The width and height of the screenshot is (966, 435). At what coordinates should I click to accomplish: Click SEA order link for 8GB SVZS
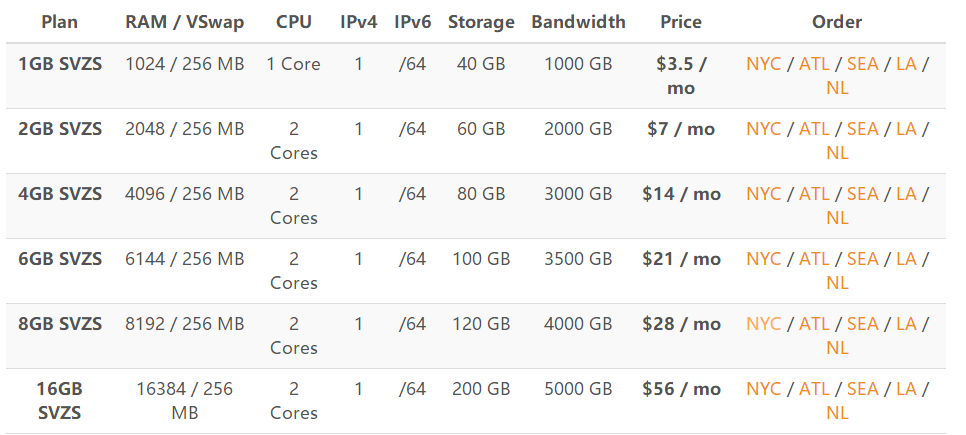(862, 324)
